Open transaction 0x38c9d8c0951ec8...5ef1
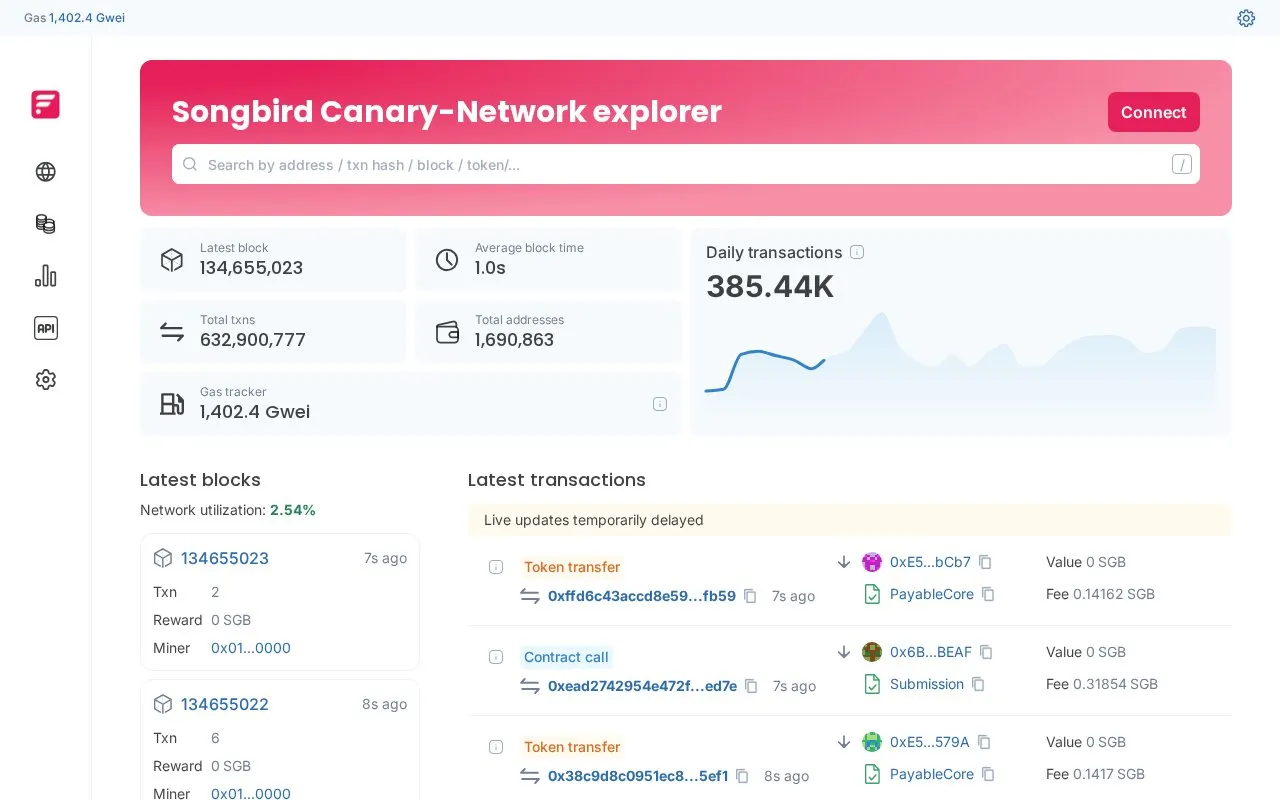Screen dimensions: 1280x800 [638, 776]
